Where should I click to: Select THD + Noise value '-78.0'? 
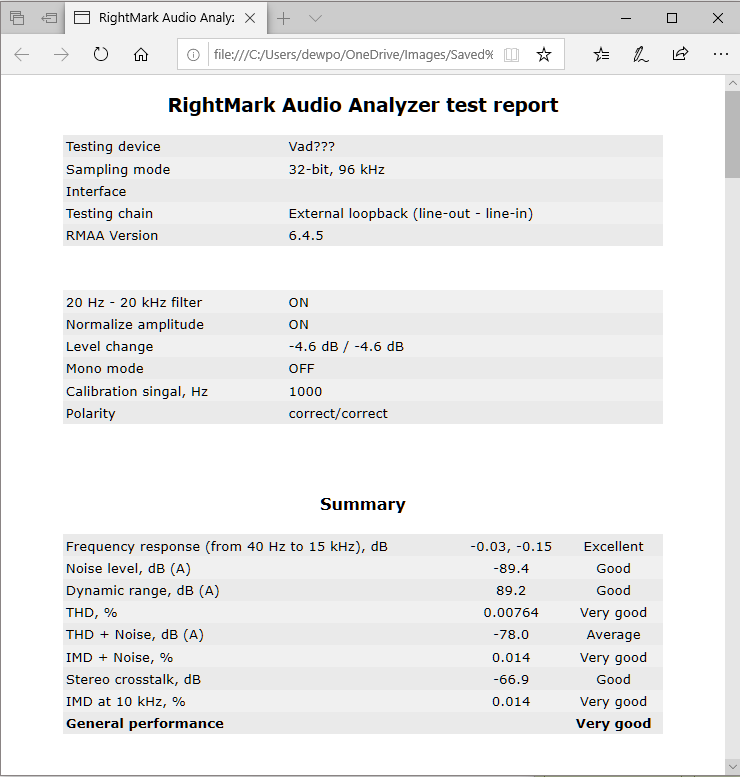(x=511, y=635)
